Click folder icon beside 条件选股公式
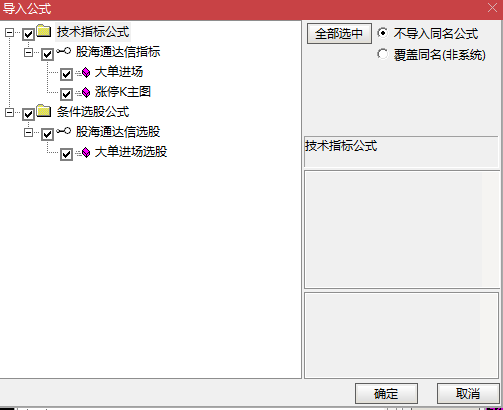 [x=44, y=111]
